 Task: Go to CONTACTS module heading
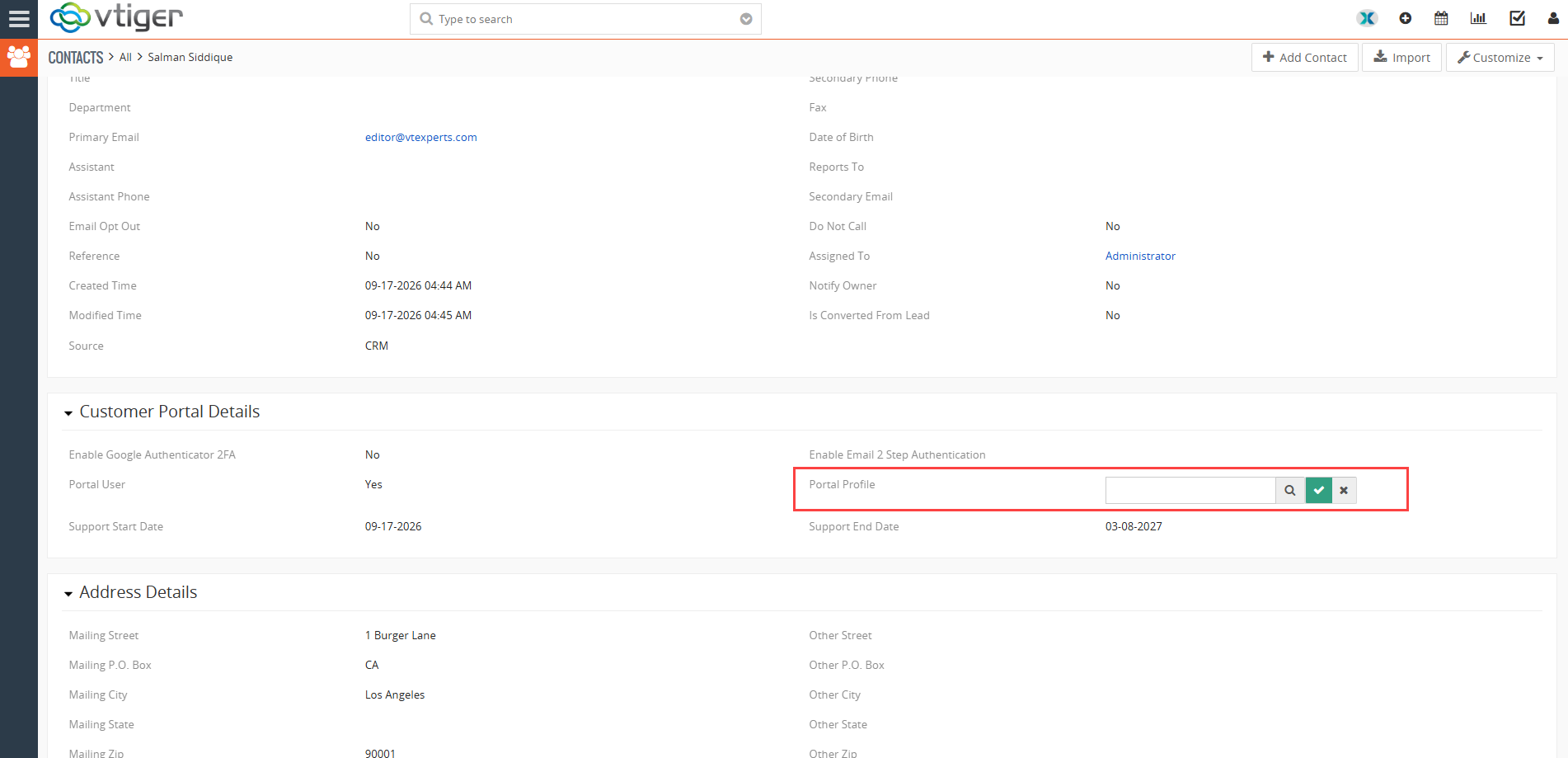(x=76, y=57)
